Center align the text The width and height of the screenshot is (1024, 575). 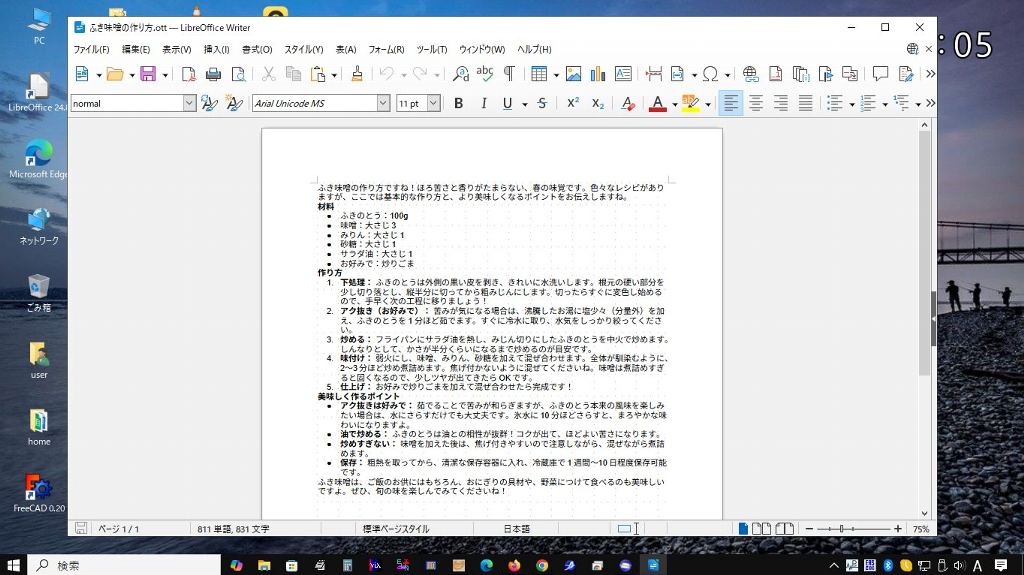pyautogui.click(x=756, y=103)
